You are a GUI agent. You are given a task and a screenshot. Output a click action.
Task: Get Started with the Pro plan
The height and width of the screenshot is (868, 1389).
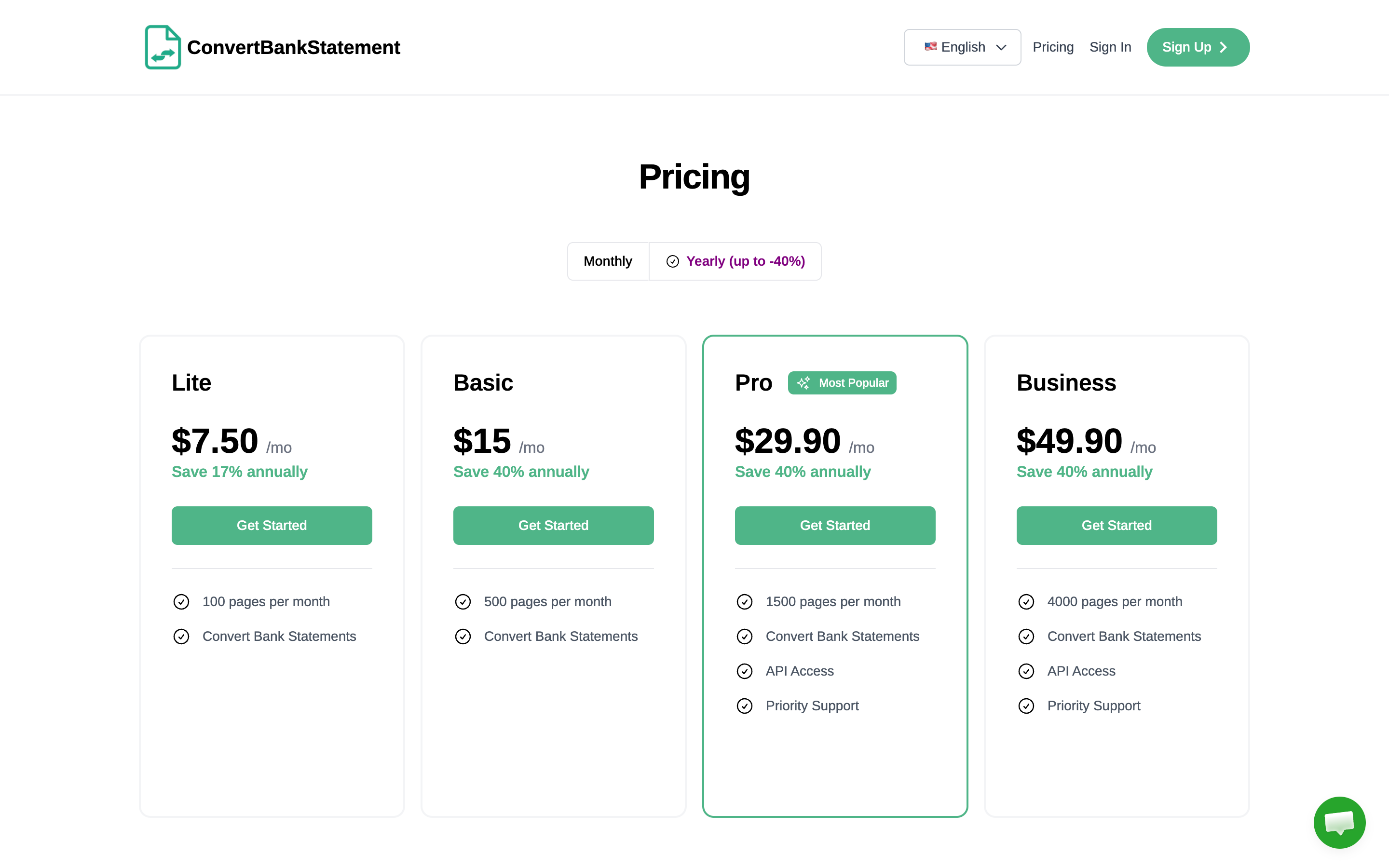(x=835, y=525)
